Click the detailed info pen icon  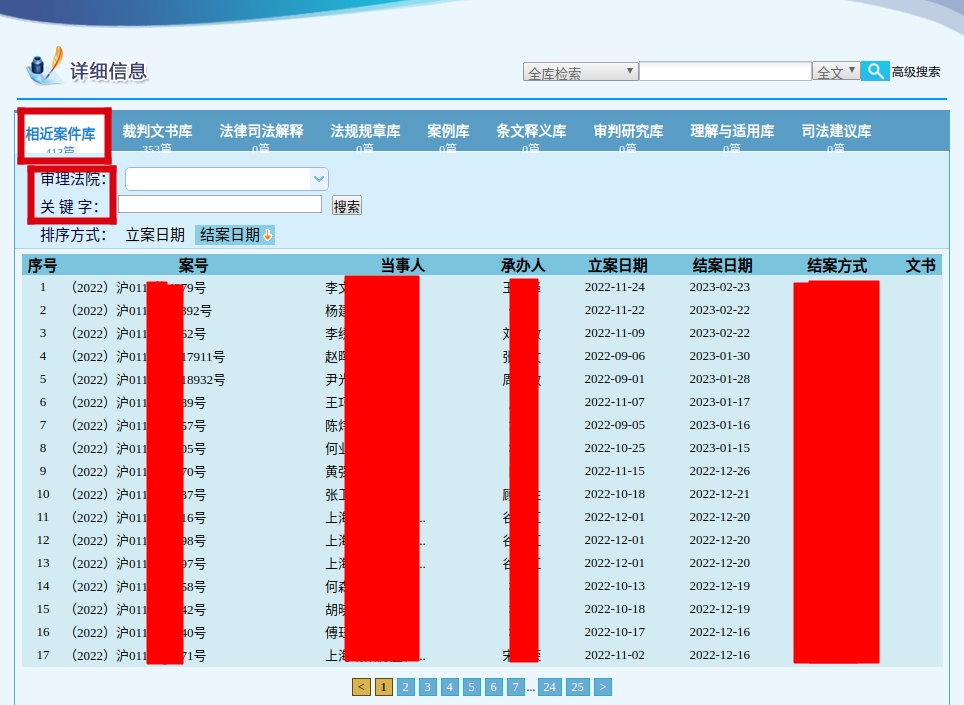click(44, 67)
